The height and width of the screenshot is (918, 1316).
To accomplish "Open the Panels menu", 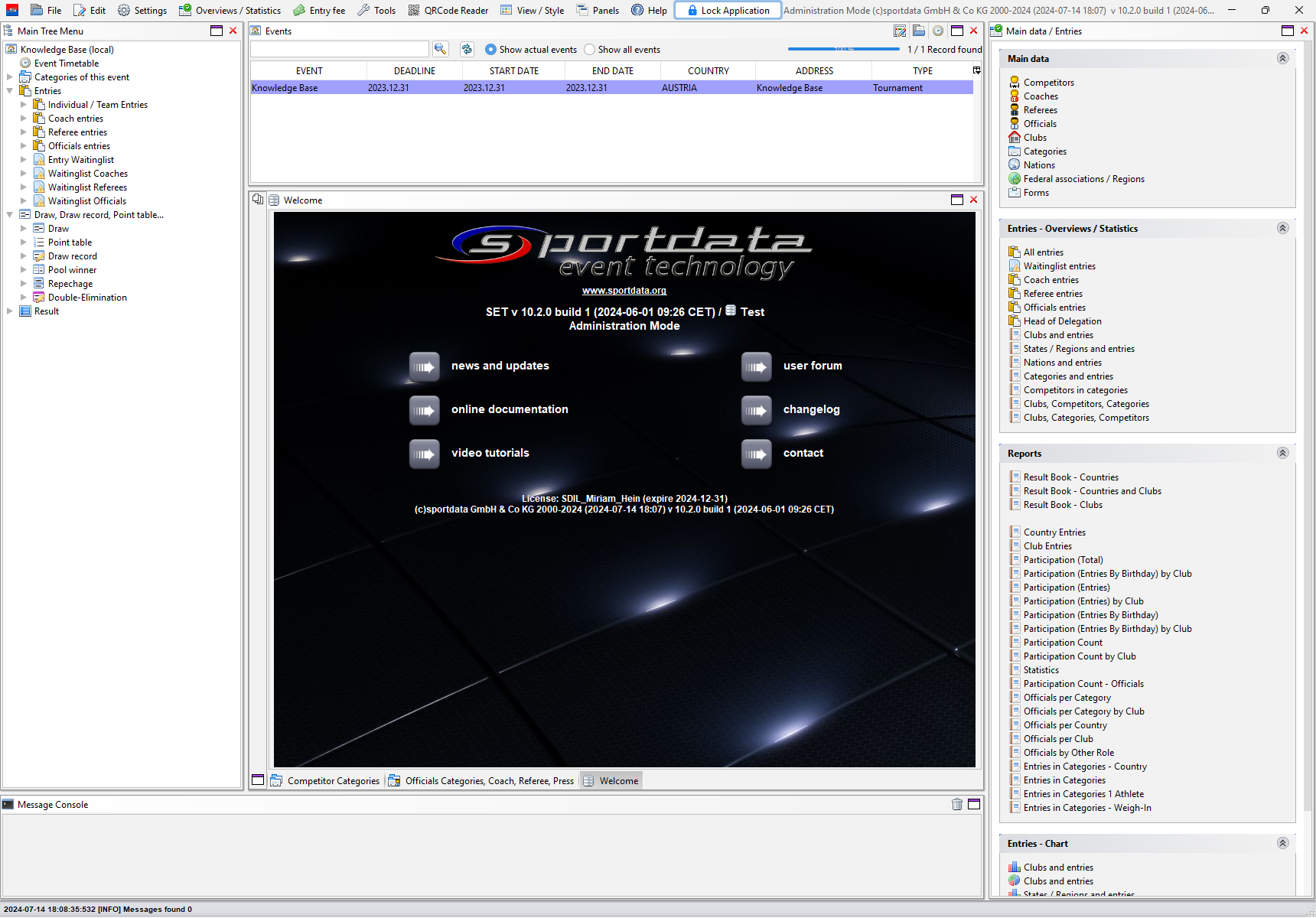I will click(x=598, y=10).
